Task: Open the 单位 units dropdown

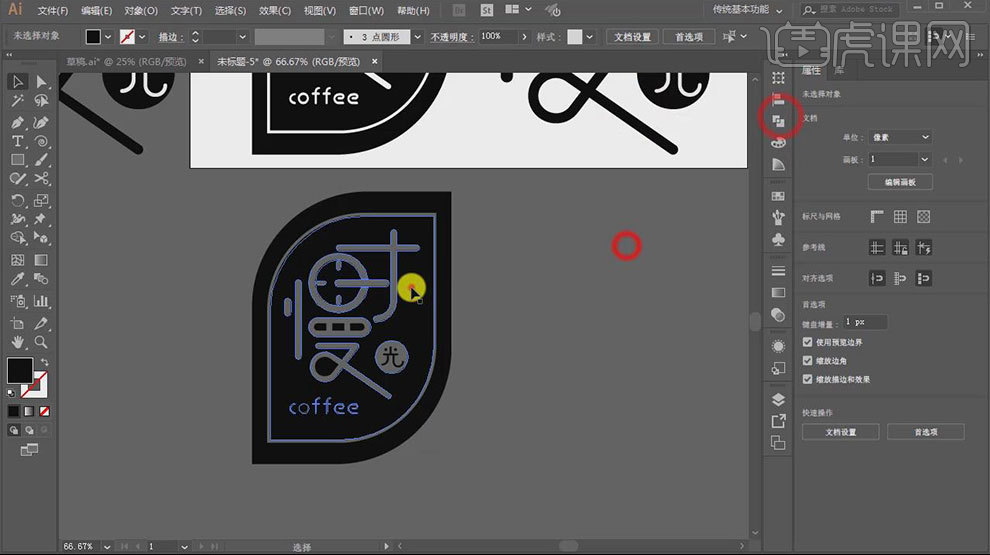Action: (898, 137)
